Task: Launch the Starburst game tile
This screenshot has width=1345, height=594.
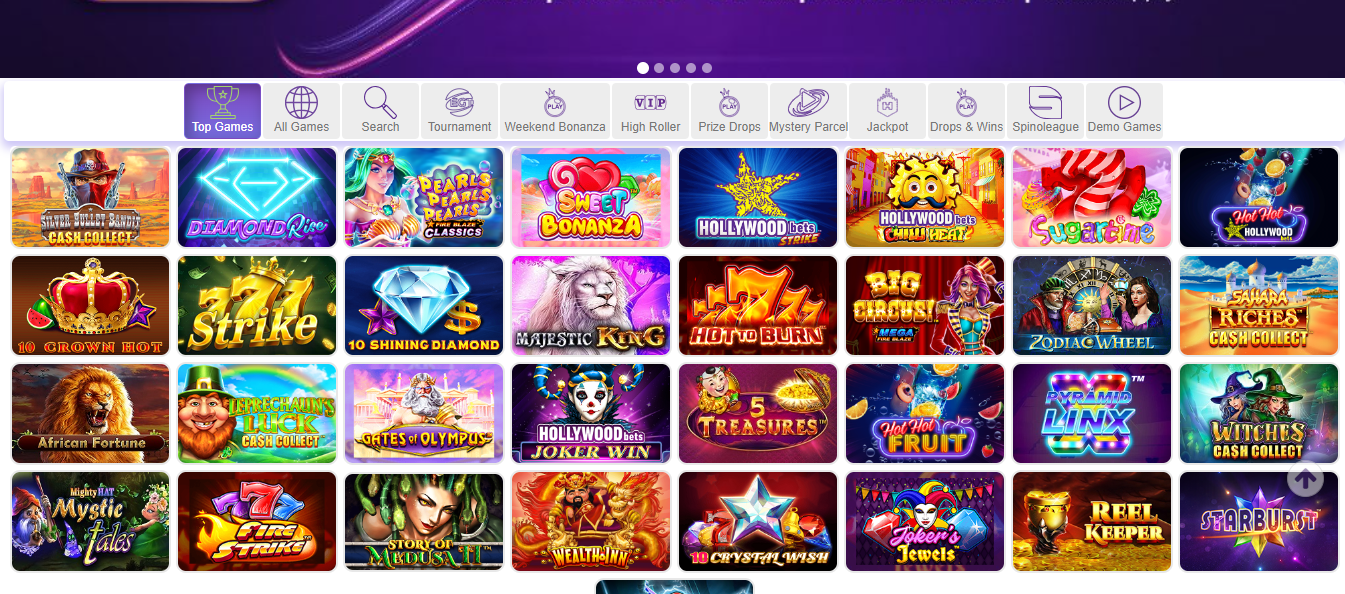Action: click(1259, 522)
